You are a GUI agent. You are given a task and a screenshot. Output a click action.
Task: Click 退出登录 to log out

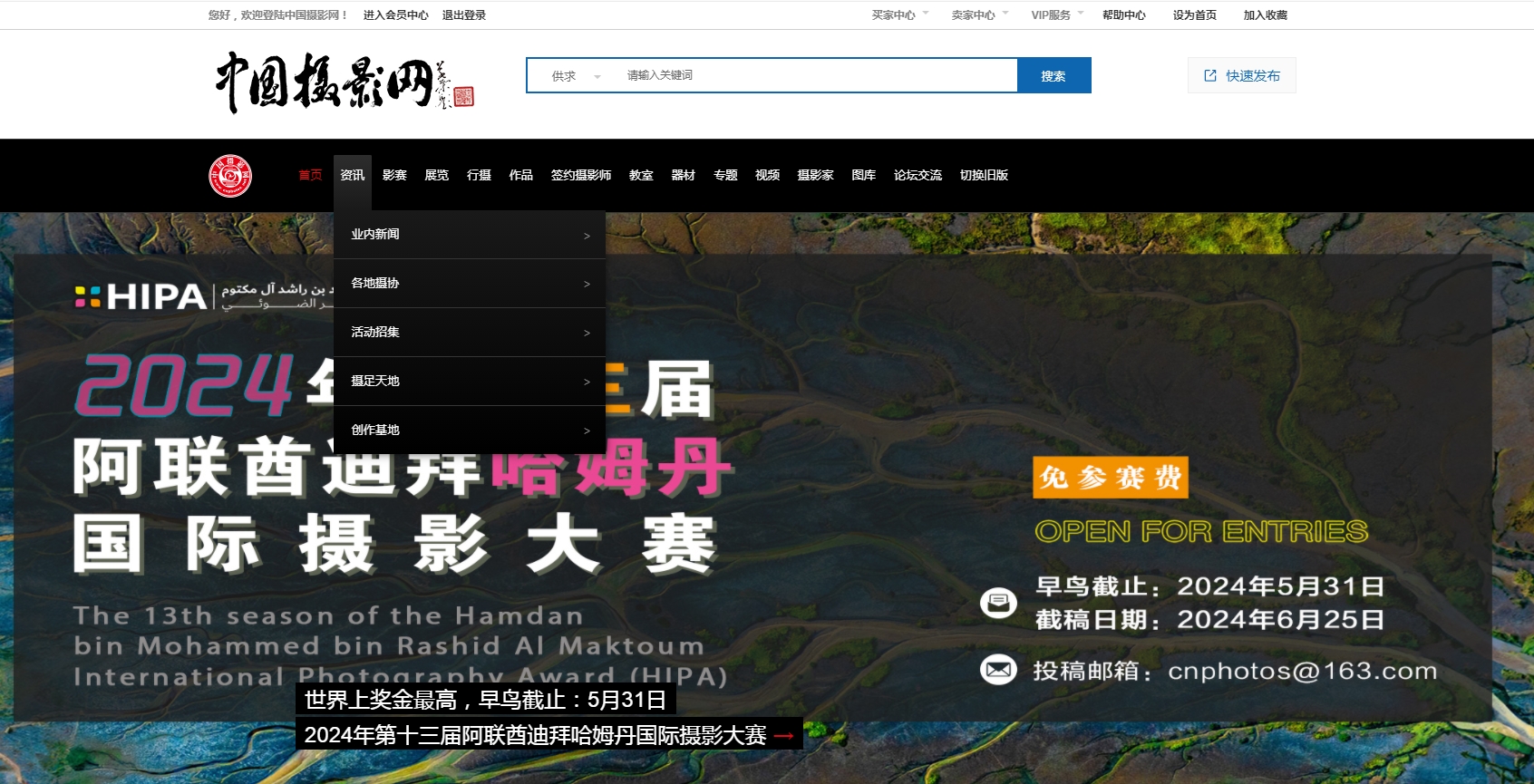coord(464,15)
